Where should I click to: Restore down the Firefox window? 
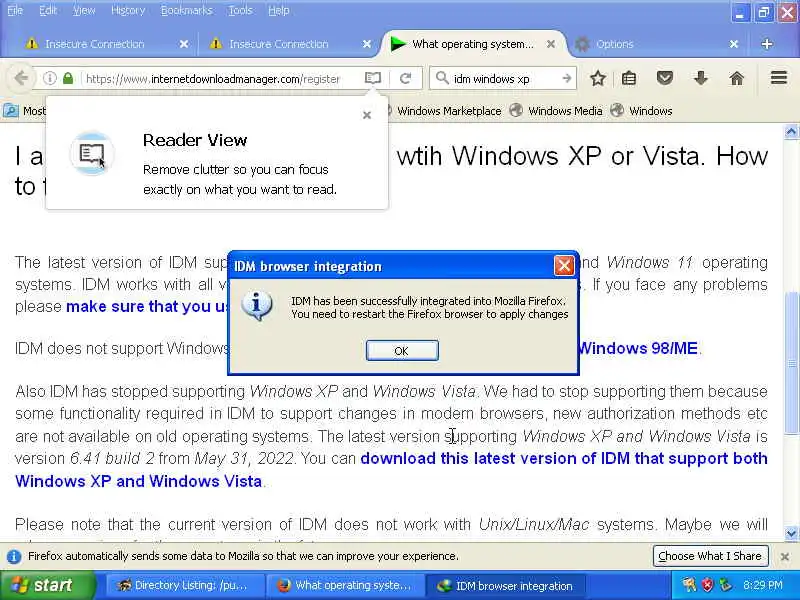coord(764,12)
